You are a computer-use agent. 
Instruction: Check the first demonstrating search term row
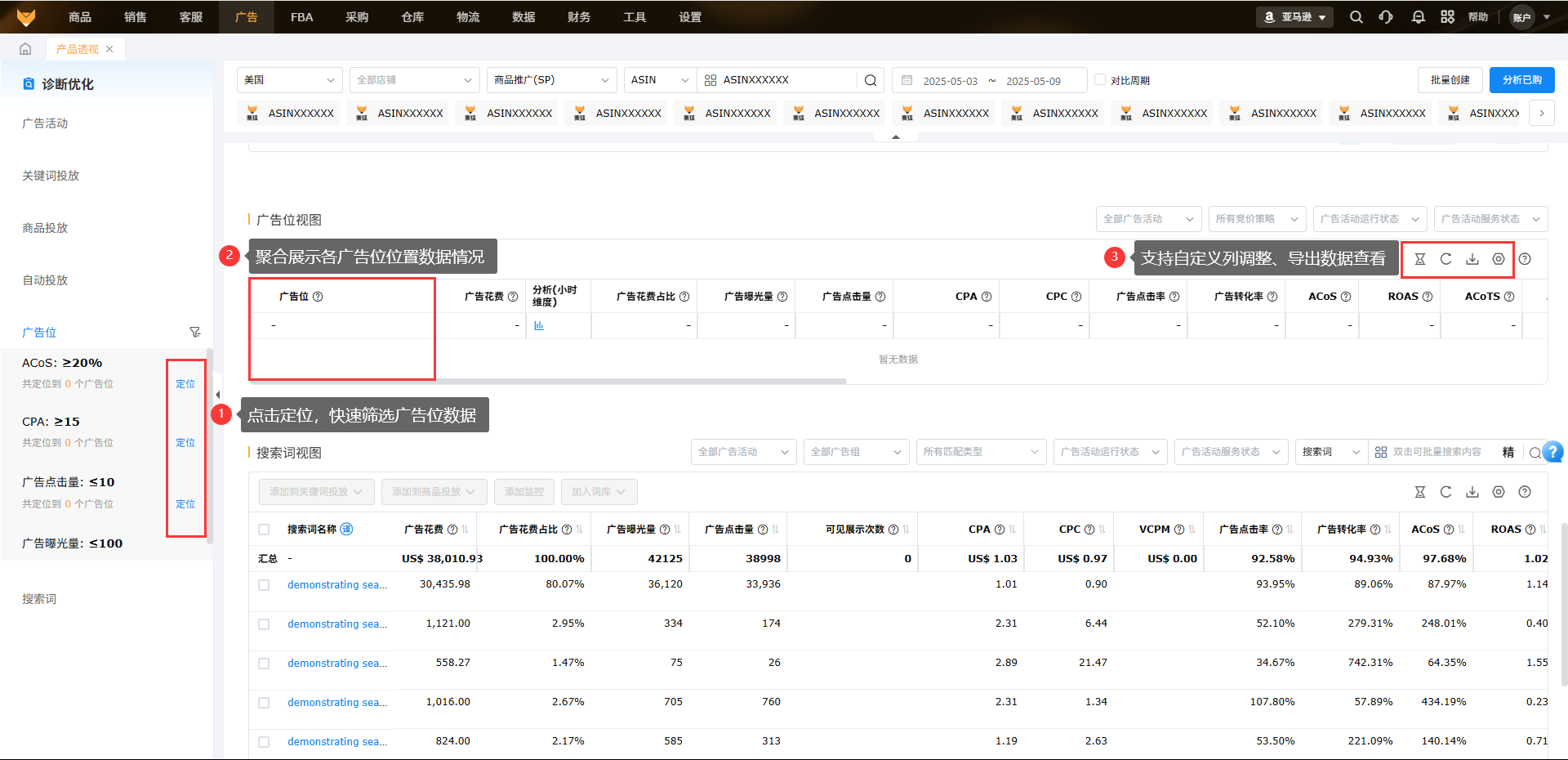click(x=264, y=585)
